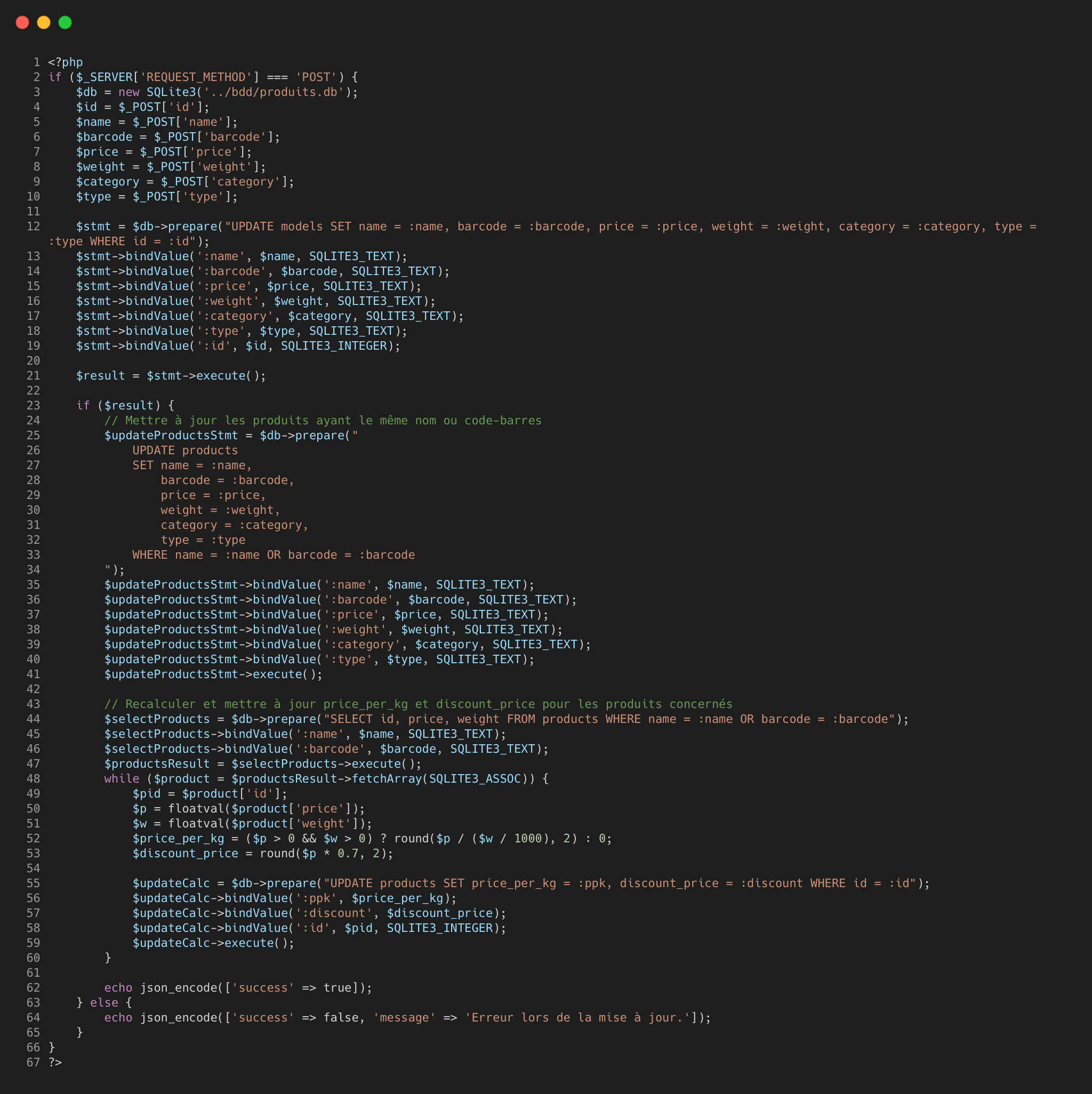Select the $db variable on line 3
Image resolution: width=1092 pixels, height=1094 pixels.
click(x=87, y=92)
